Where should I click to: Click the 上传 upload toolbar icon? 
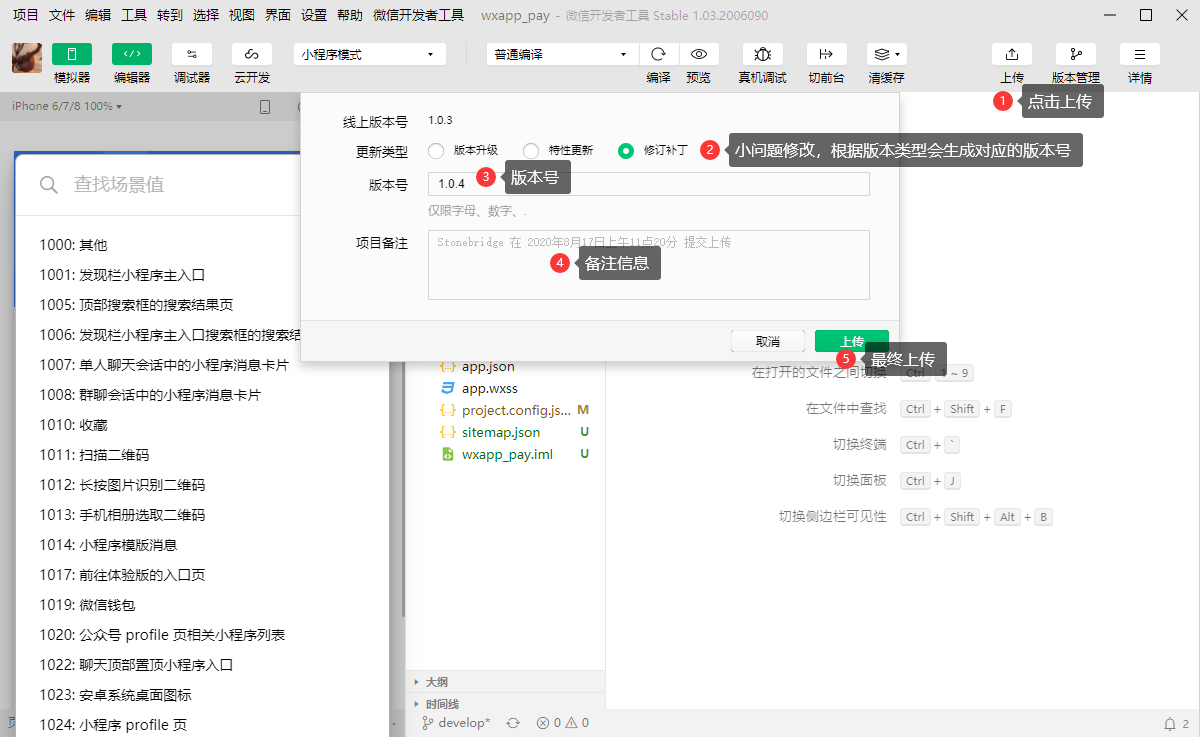pyautogui.click(x=1011, y=54)
